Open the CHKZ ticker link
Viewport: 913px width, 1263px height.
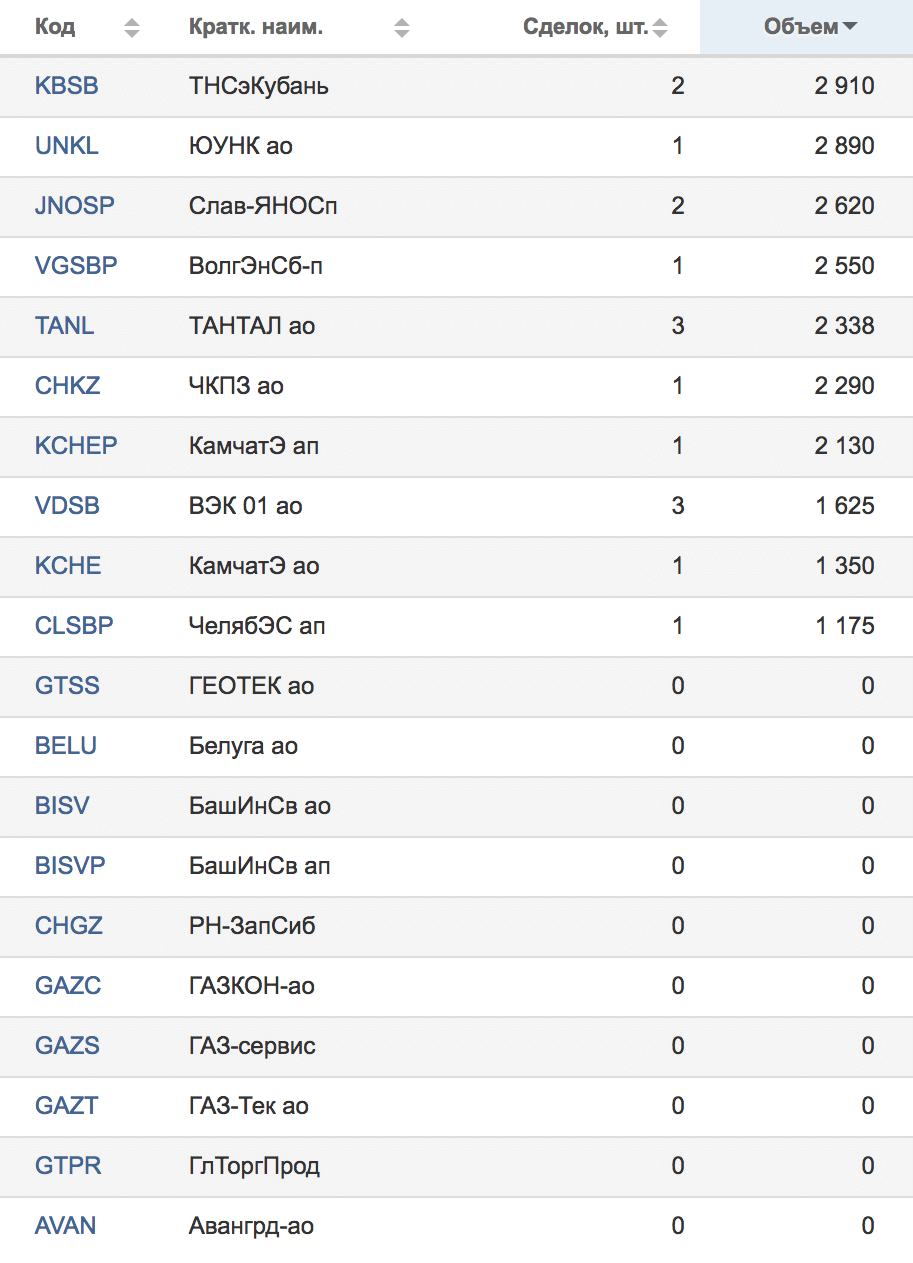[x=68, y=386]
